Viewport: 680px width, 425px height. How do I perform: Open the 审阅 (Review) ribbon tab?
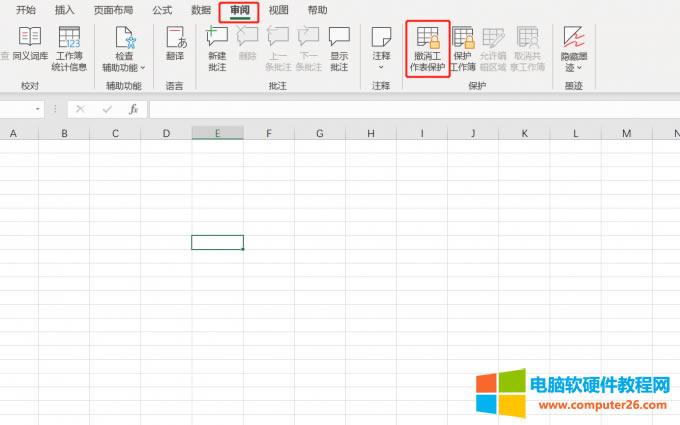click(239, 10)
